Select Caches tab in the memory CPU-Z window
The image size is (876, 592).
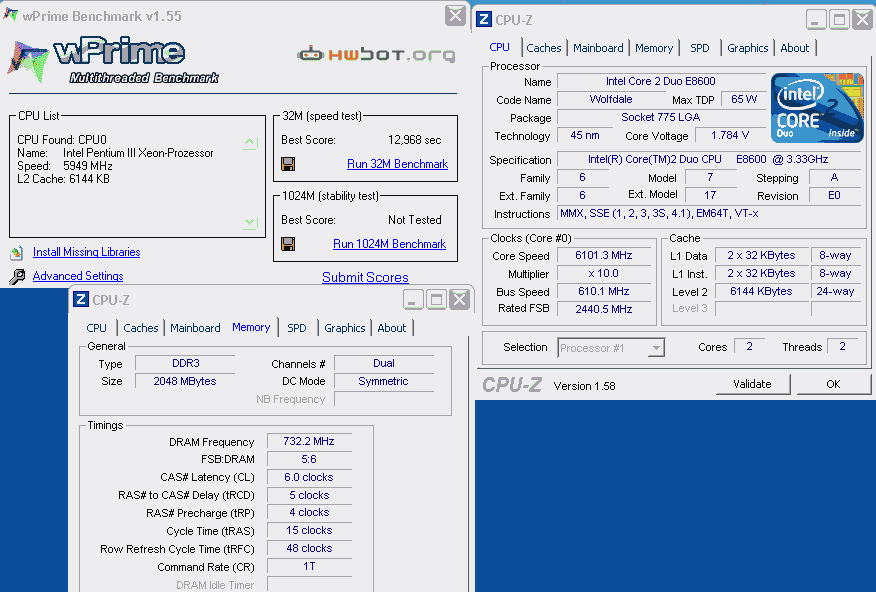141,328
